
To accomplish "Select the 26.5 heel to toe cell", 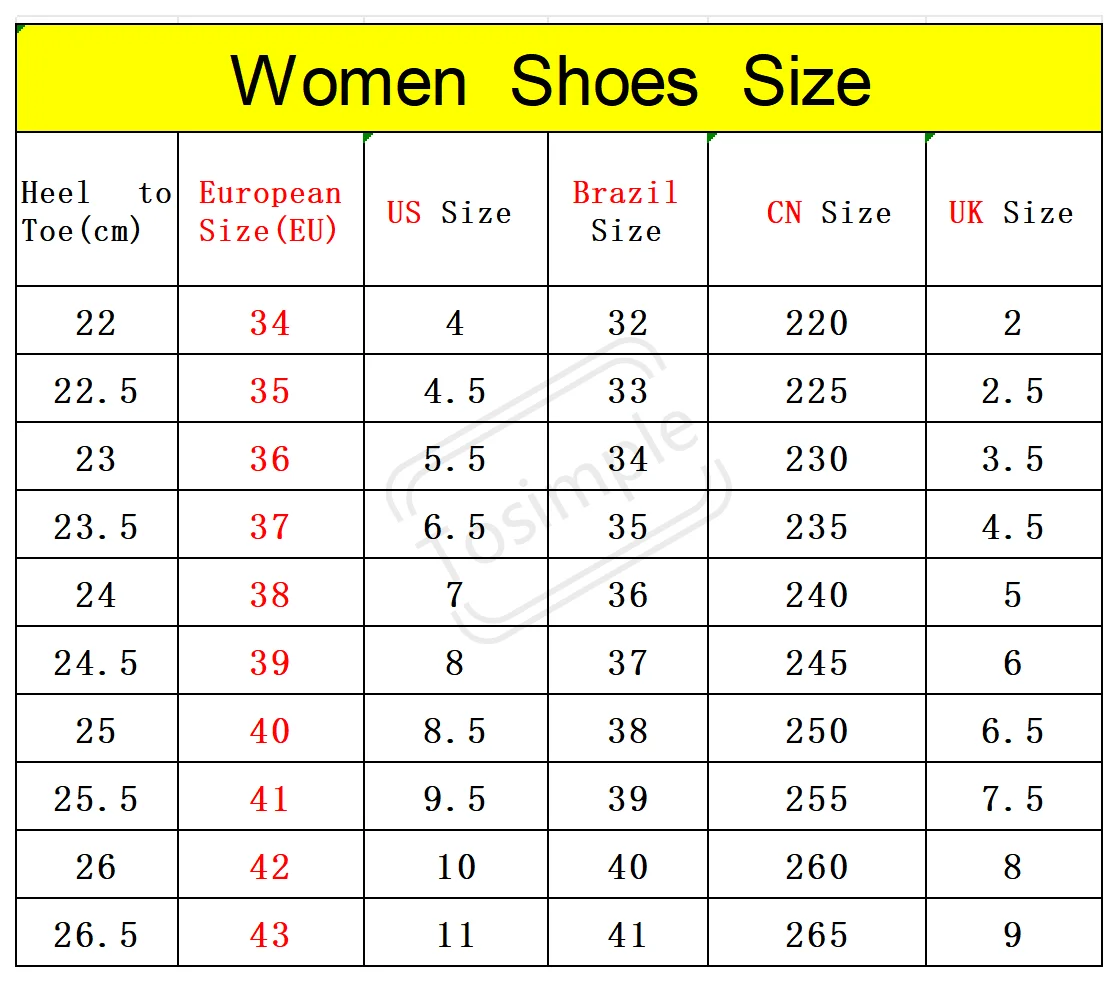I will 96,934.
